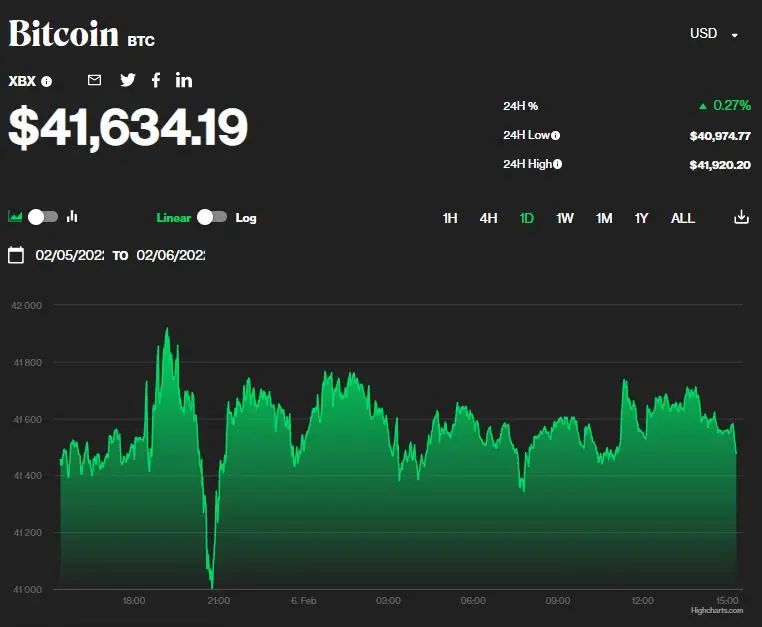Screen dimensions: 762x627
Task: Select the area chart icon
Action: point(15,216)
